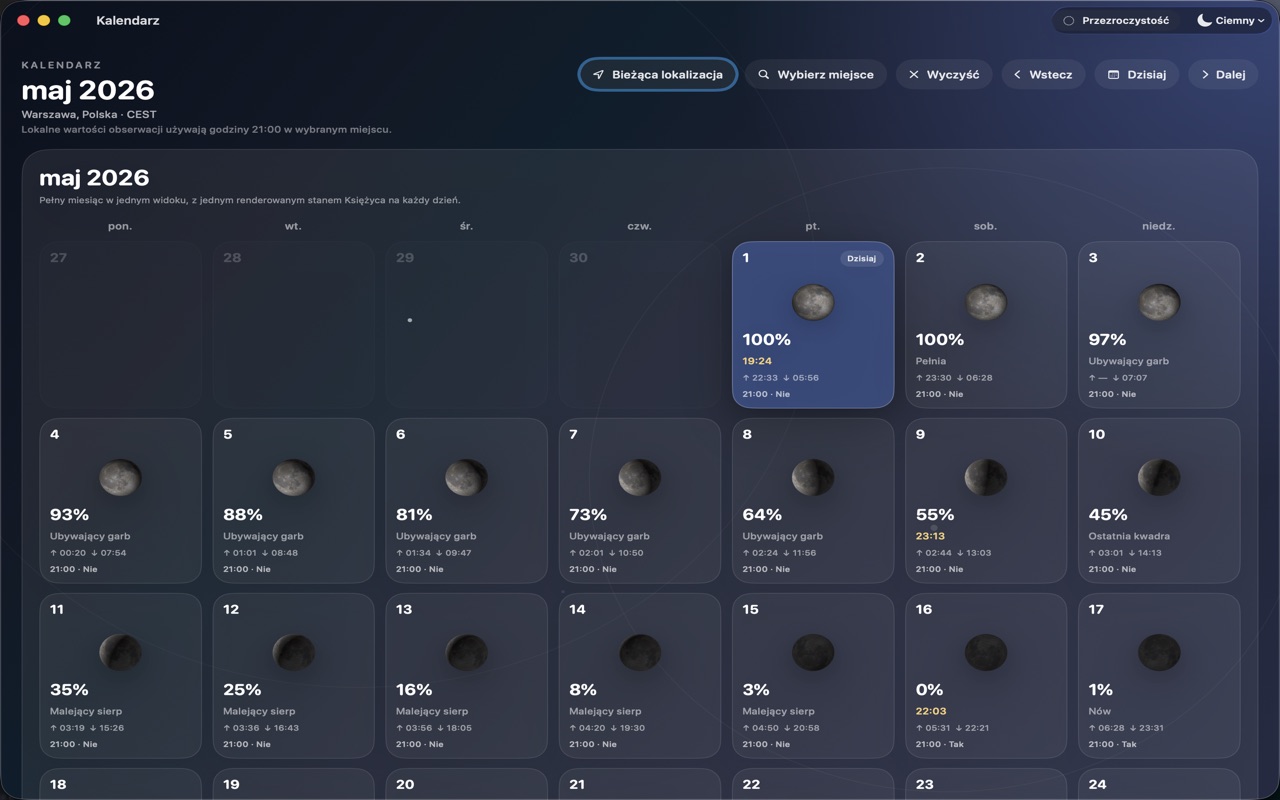Image resolution: width=1280 pixels, height=800 pixels.
Task: Click the Dzisiaj badge on day 1
Action: point(861,258)
